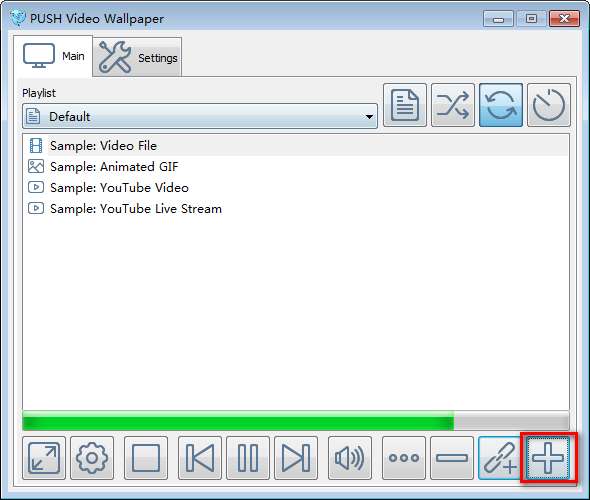Go back to previous playlist item

200,458
